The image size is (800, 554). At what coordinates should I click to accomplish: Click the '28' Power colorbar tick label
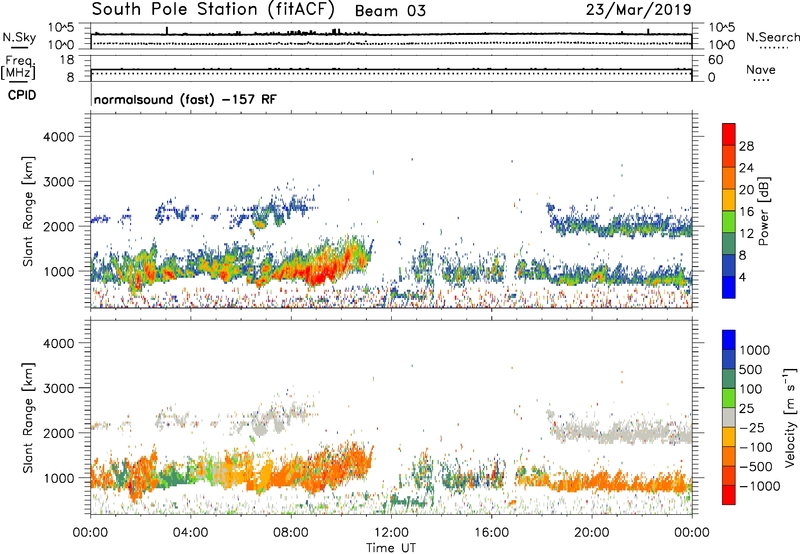click(746, 146)
